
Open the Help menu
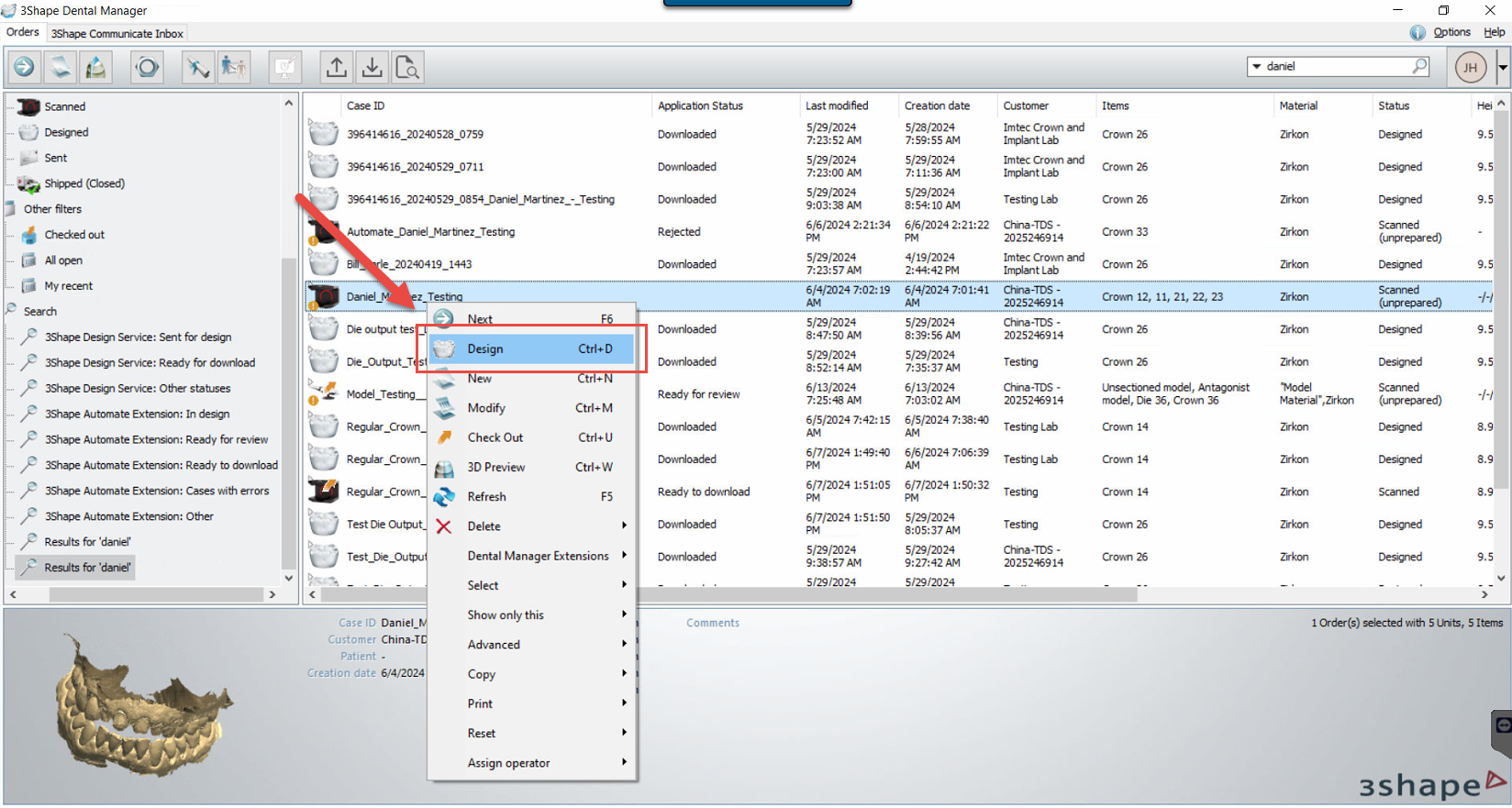1495,32
